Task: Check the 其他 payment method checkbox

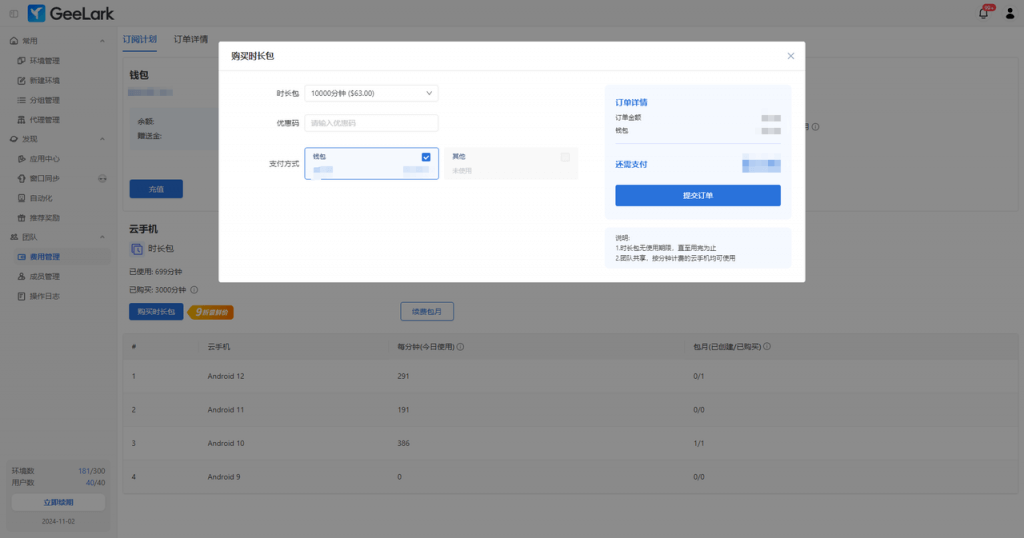Action: [x=565, y=157]
